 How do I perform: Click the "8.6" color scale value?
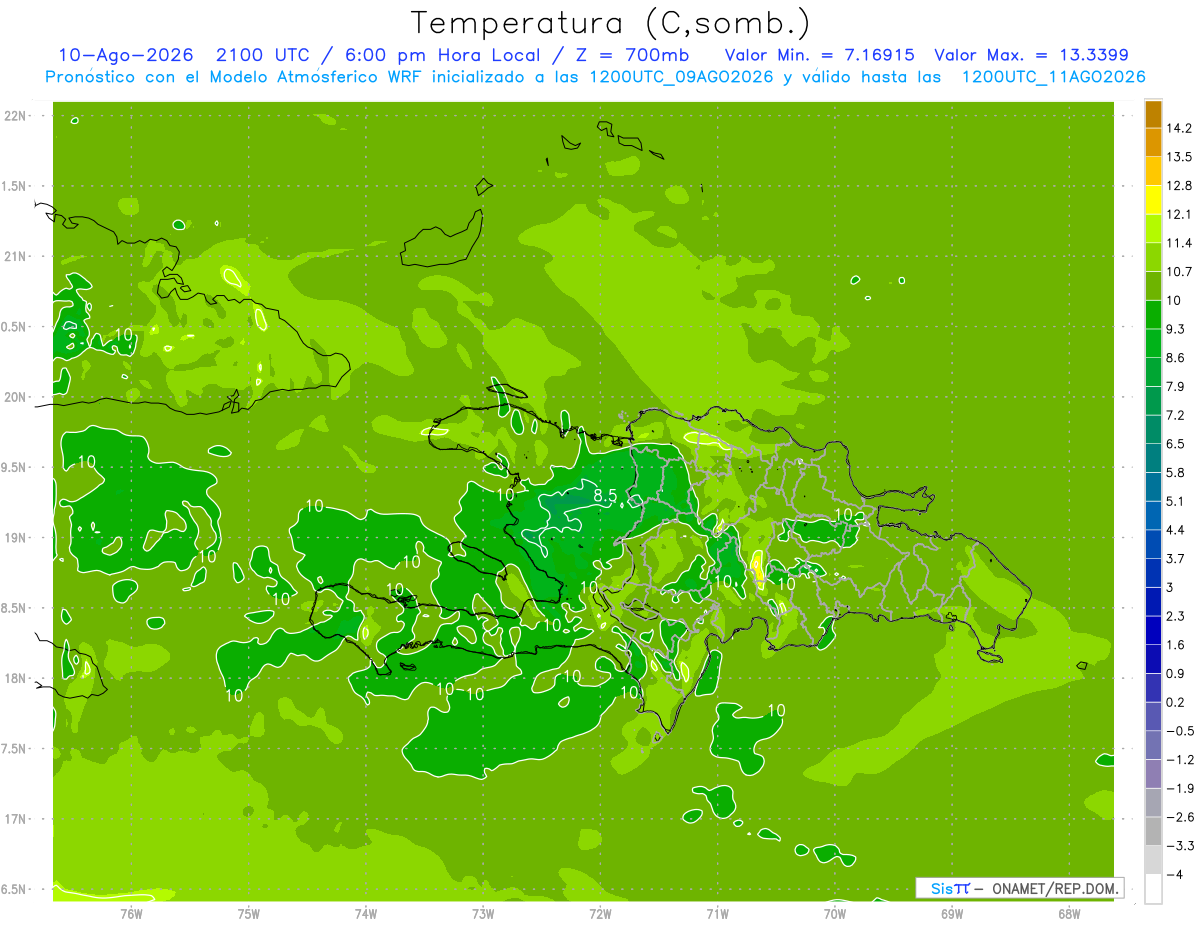click(1176, 357)
